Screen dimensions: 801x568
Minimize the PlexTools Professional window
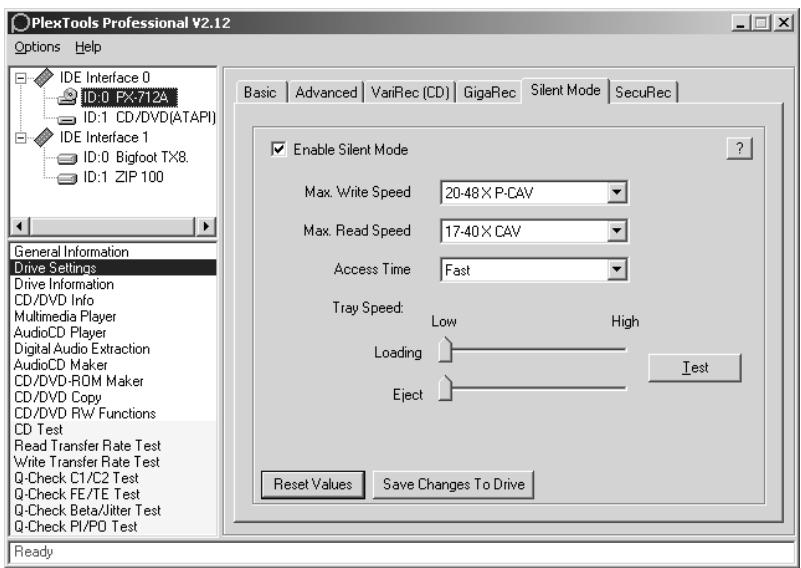pos(741,22)
